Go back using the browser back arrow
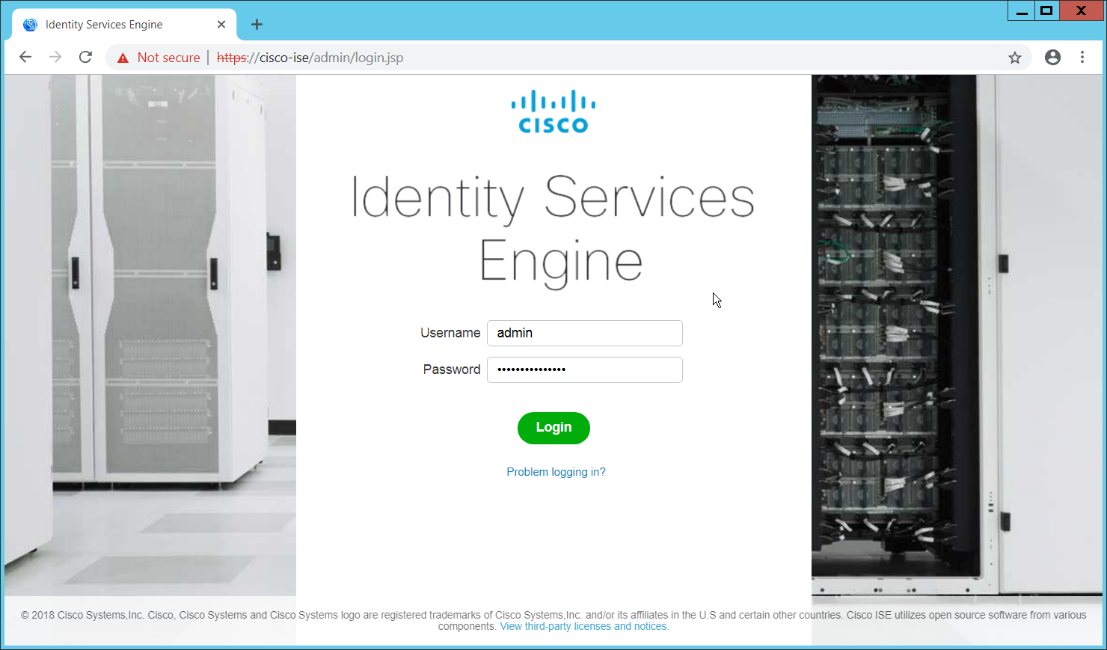1107x650 pixels. coord(25,57)
